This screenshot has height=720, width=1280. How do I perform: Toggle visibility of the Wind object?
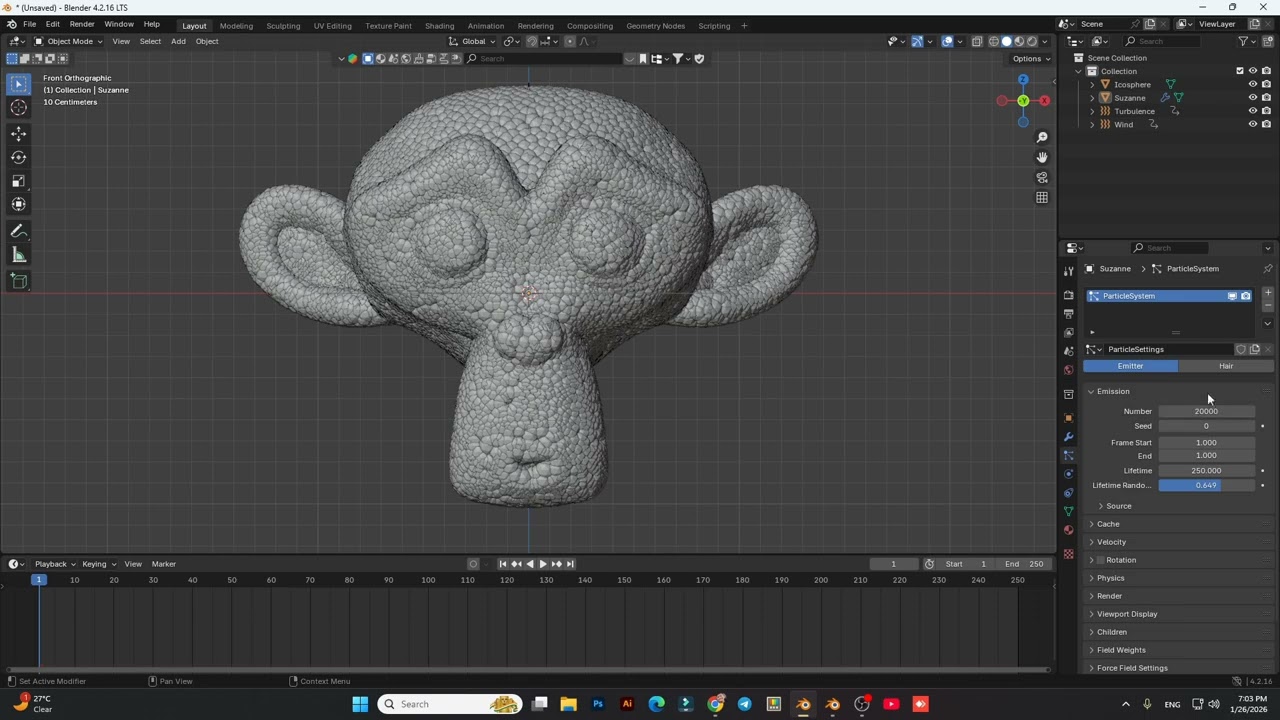pos(1252,124)
